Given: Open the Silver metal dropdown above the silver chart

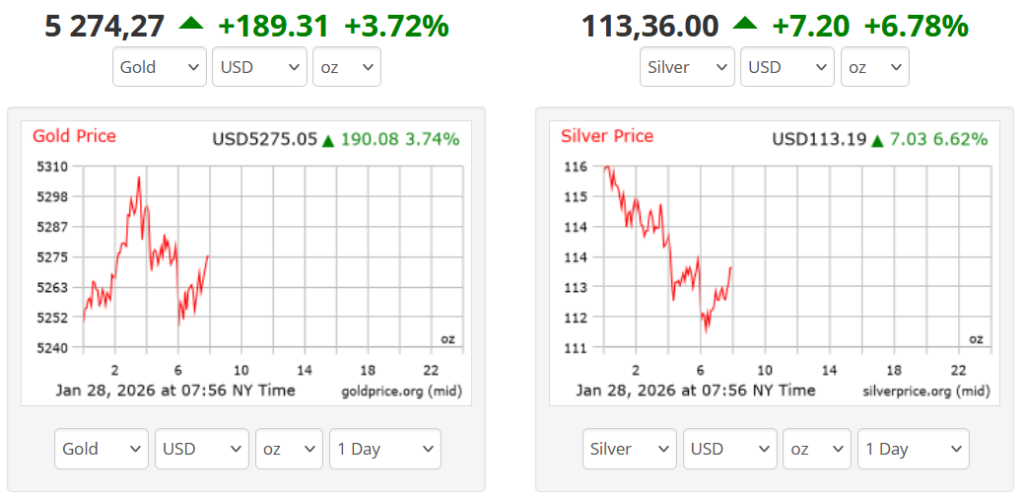Looking at the screenshot, I should (687, 67).
